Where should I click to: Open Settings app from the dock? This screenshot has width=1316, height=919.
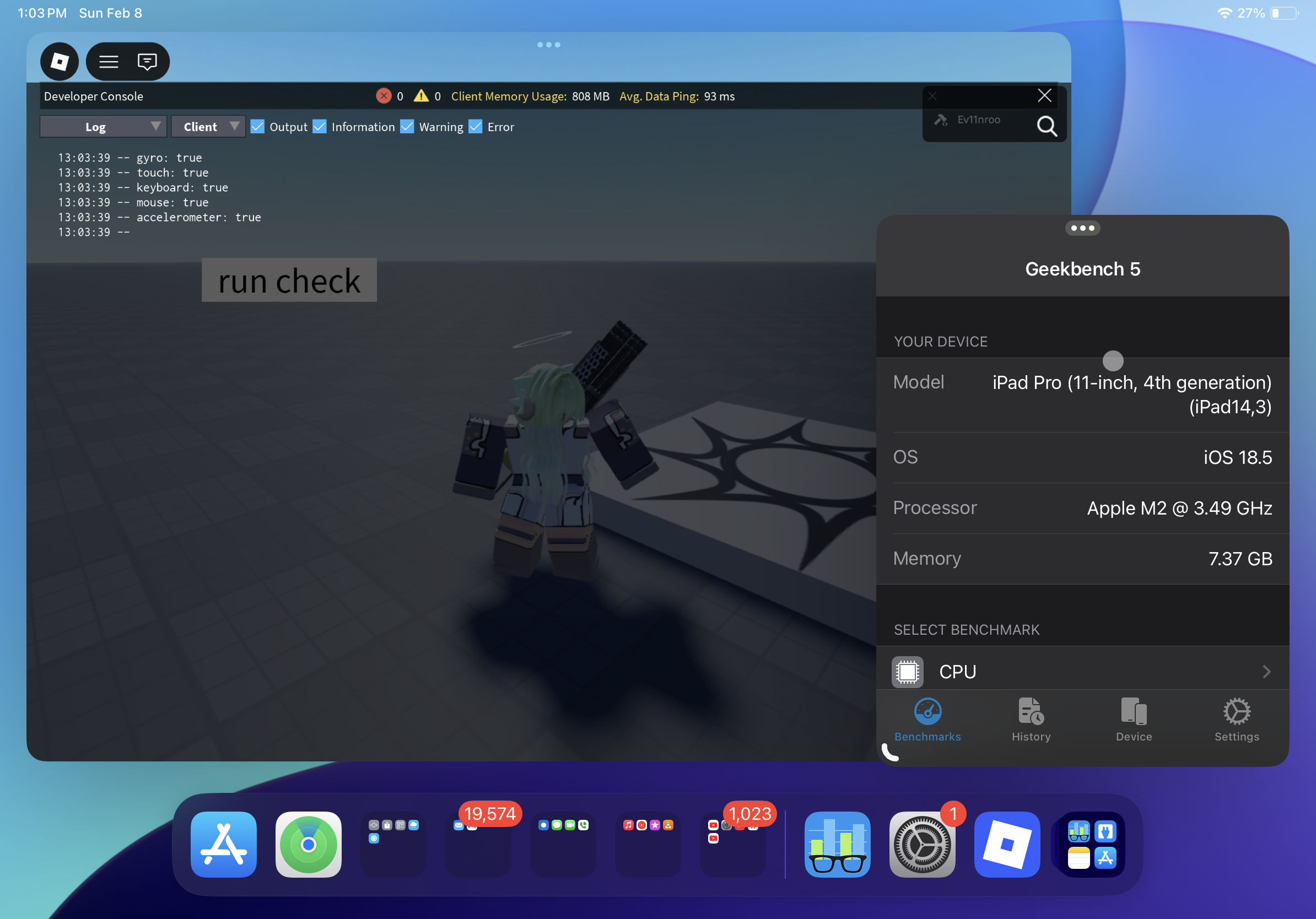pos(922,844)
